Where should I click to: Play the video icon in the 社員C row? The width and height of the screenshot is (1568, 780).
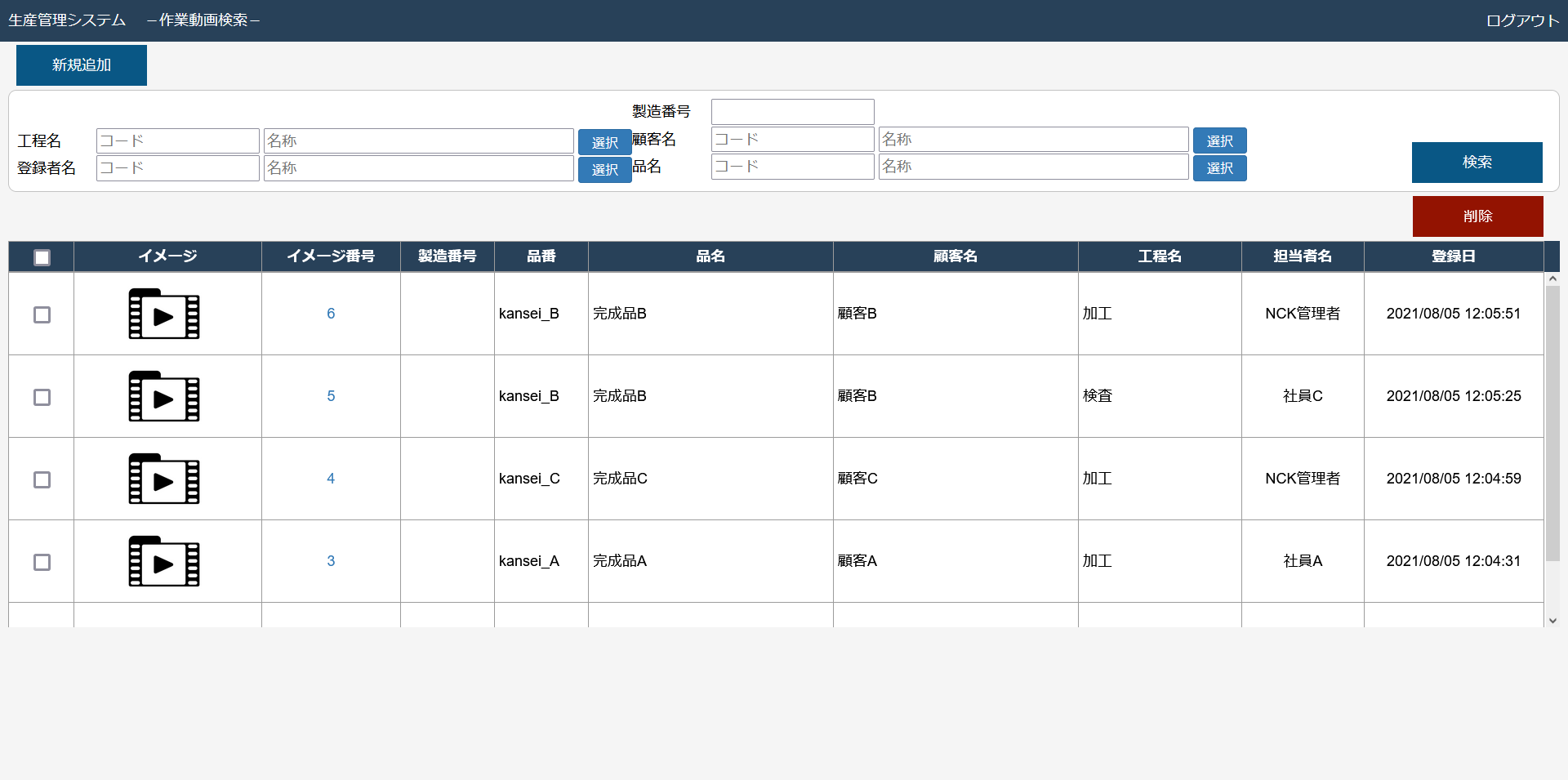(164, 397)
